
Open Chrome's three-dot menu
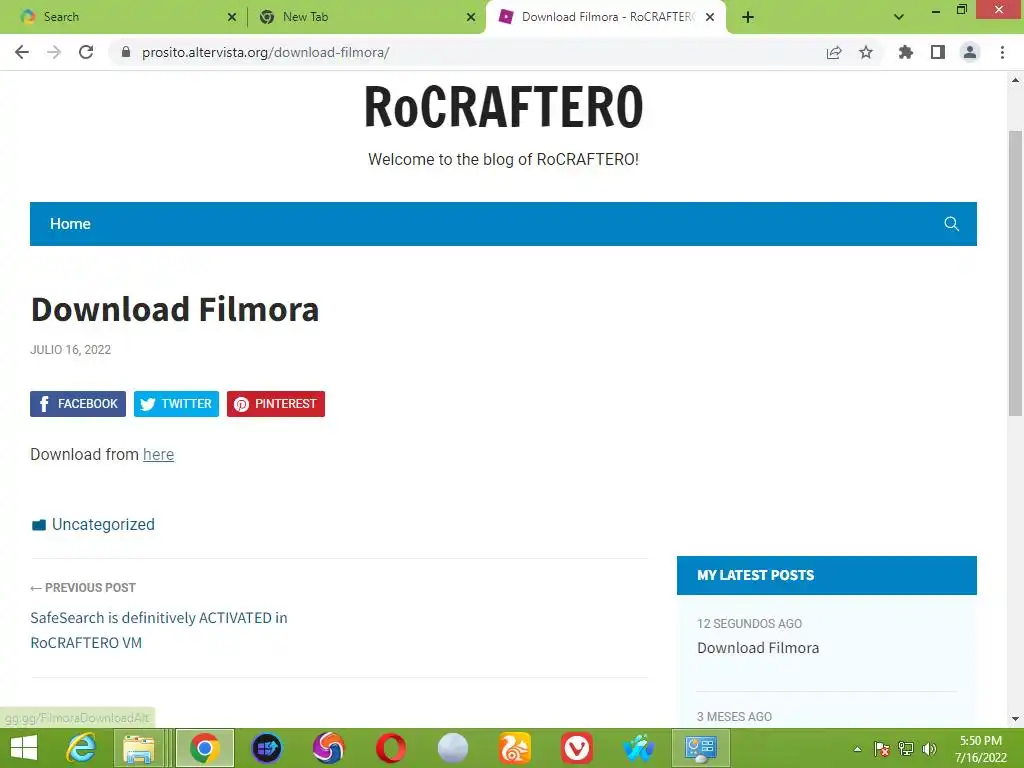(x=1002, y=52)
